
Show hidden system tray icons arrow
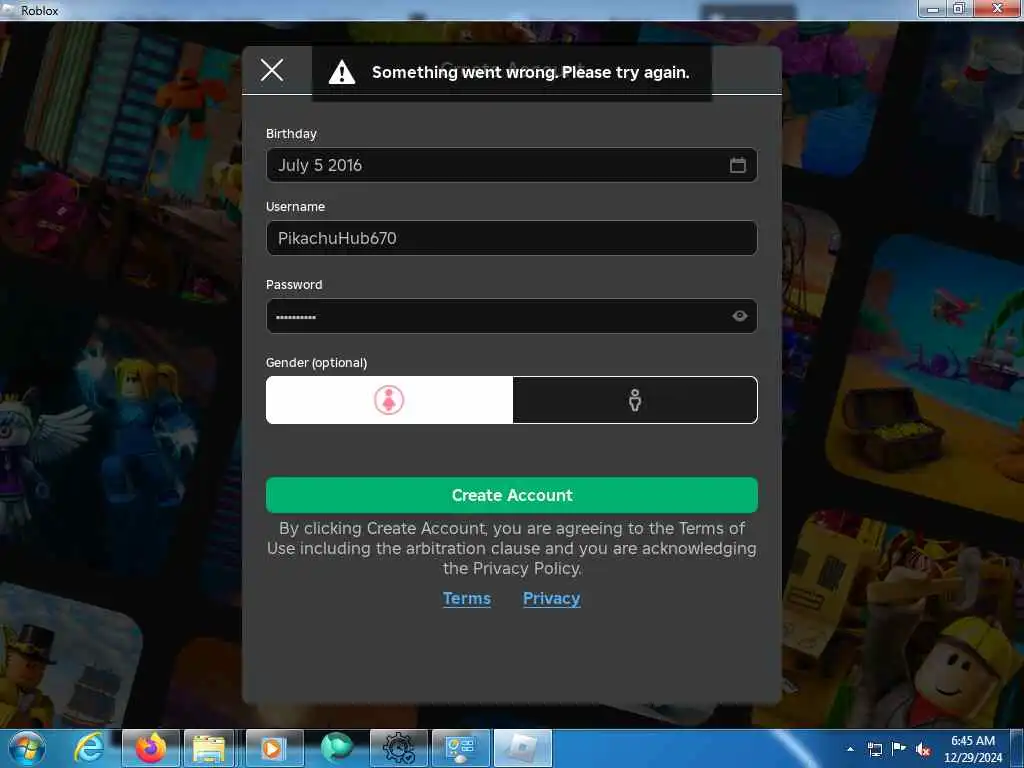point(850,749)
